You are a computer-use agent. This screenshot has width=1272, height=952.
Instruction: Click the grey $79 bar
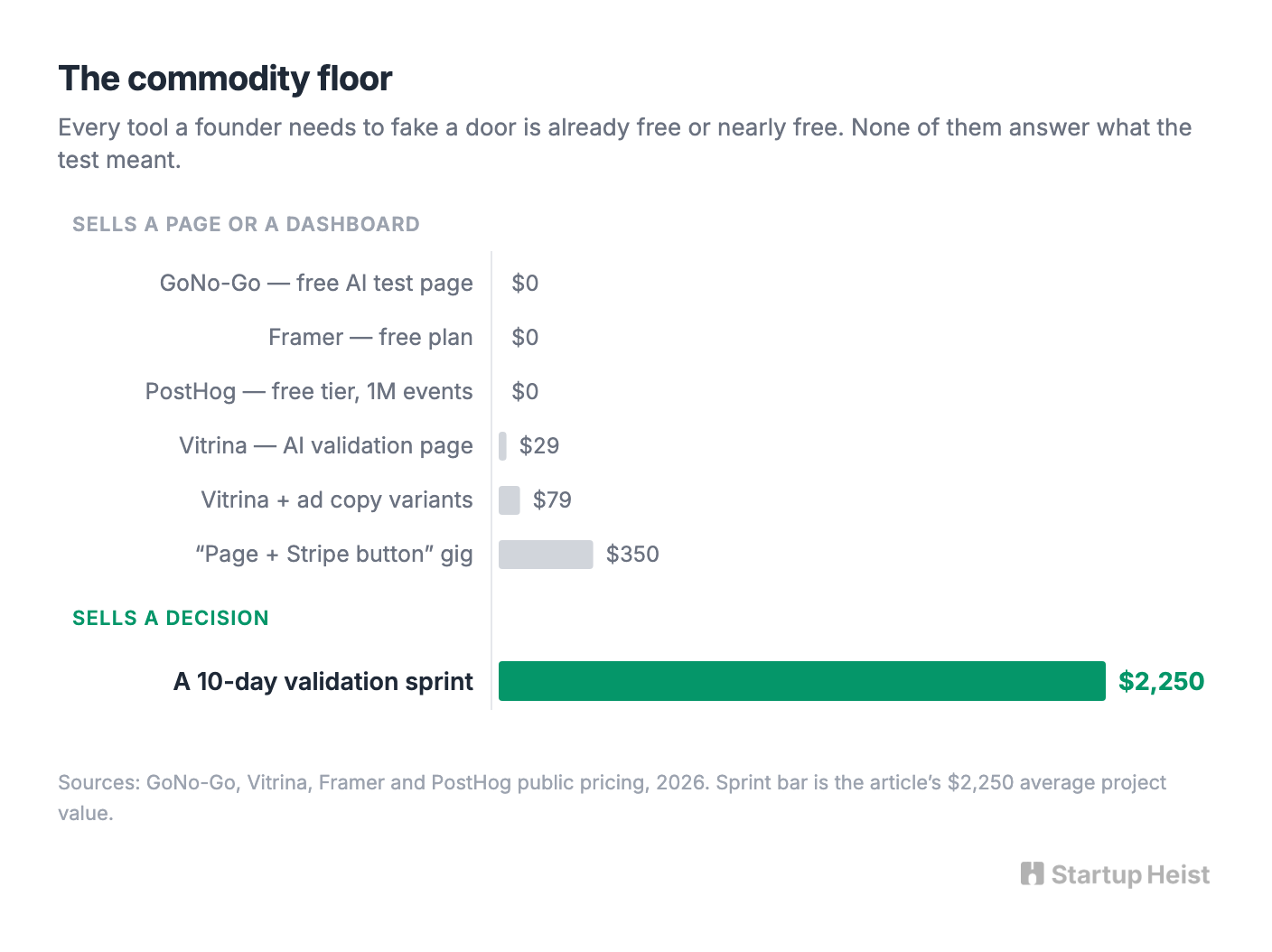[x=510, y=500]
